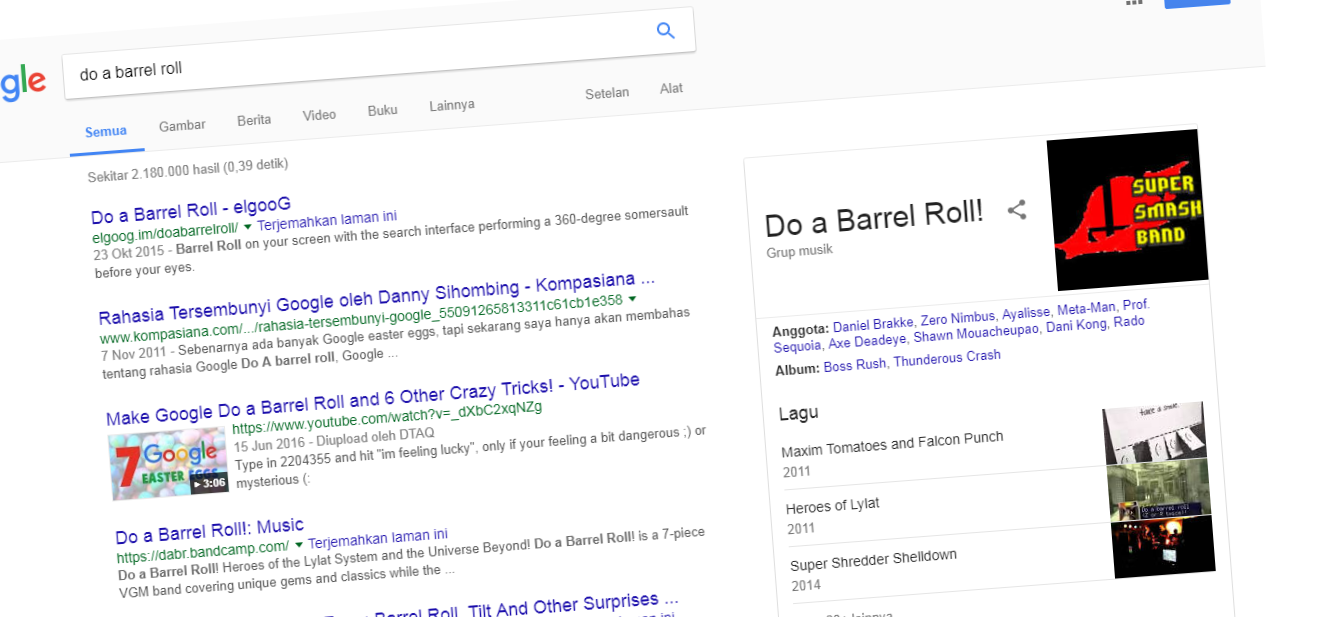Screen dimensions: 1338x617
Task: Open the Thunderous Crash album link
Action: [947, 359]
